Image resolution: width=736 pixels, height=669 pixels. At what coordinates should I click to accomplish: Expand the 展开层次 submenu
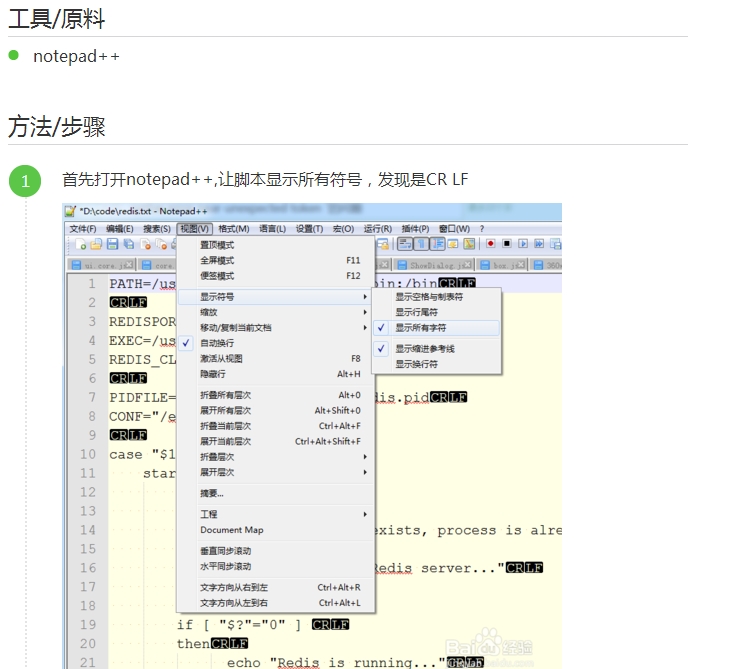[x=276, y=472]
